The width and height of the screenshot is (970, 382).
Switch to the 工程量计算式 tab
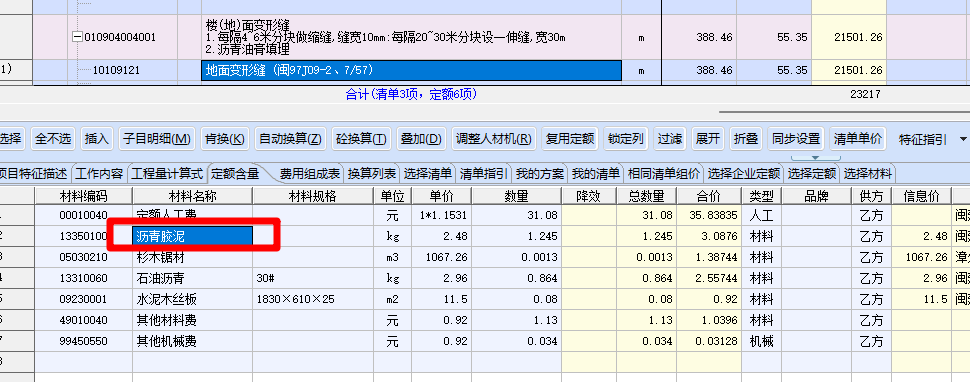[166, 174]
